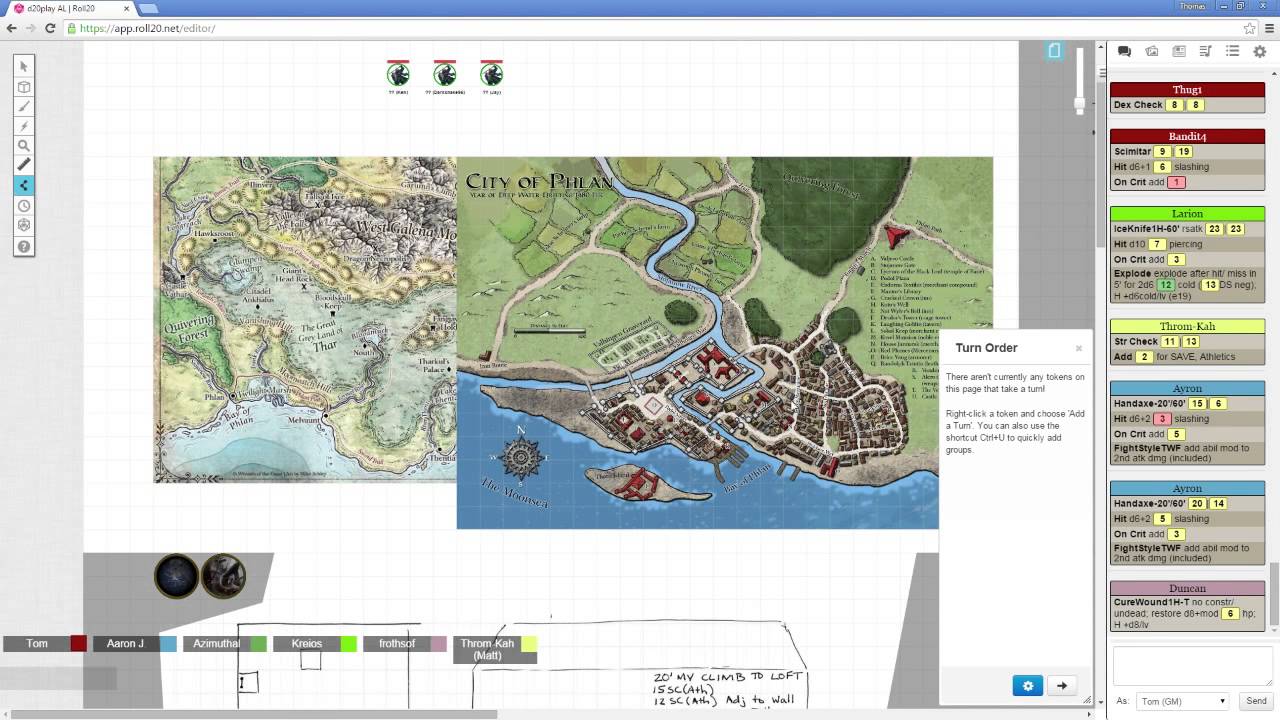This screenshot has width=1280, height=720.
Task: Click the compass rose on the map
Action: tap(520, 457)
